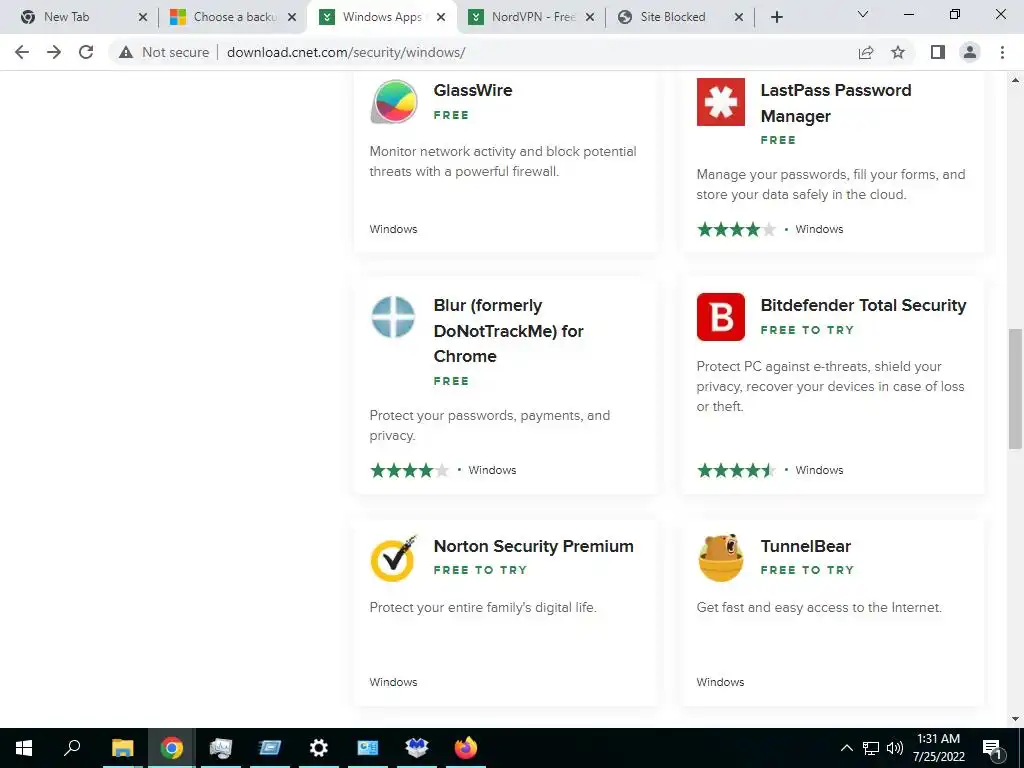Open the browser side panel
Viewport: 1024px width, 768px height.
click(x=938, y=52)
